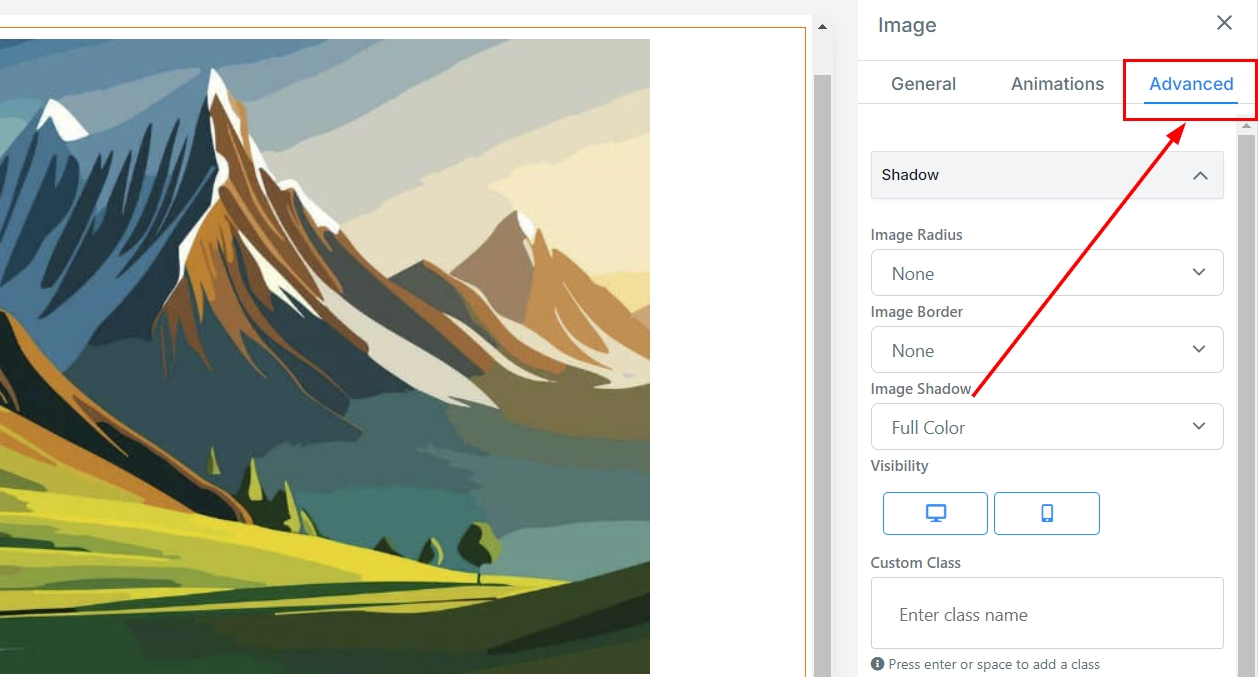Focus the Custom Class name input
Image resolution: width=1258 pixels, height=677 pixels.
coord(1046,614)
